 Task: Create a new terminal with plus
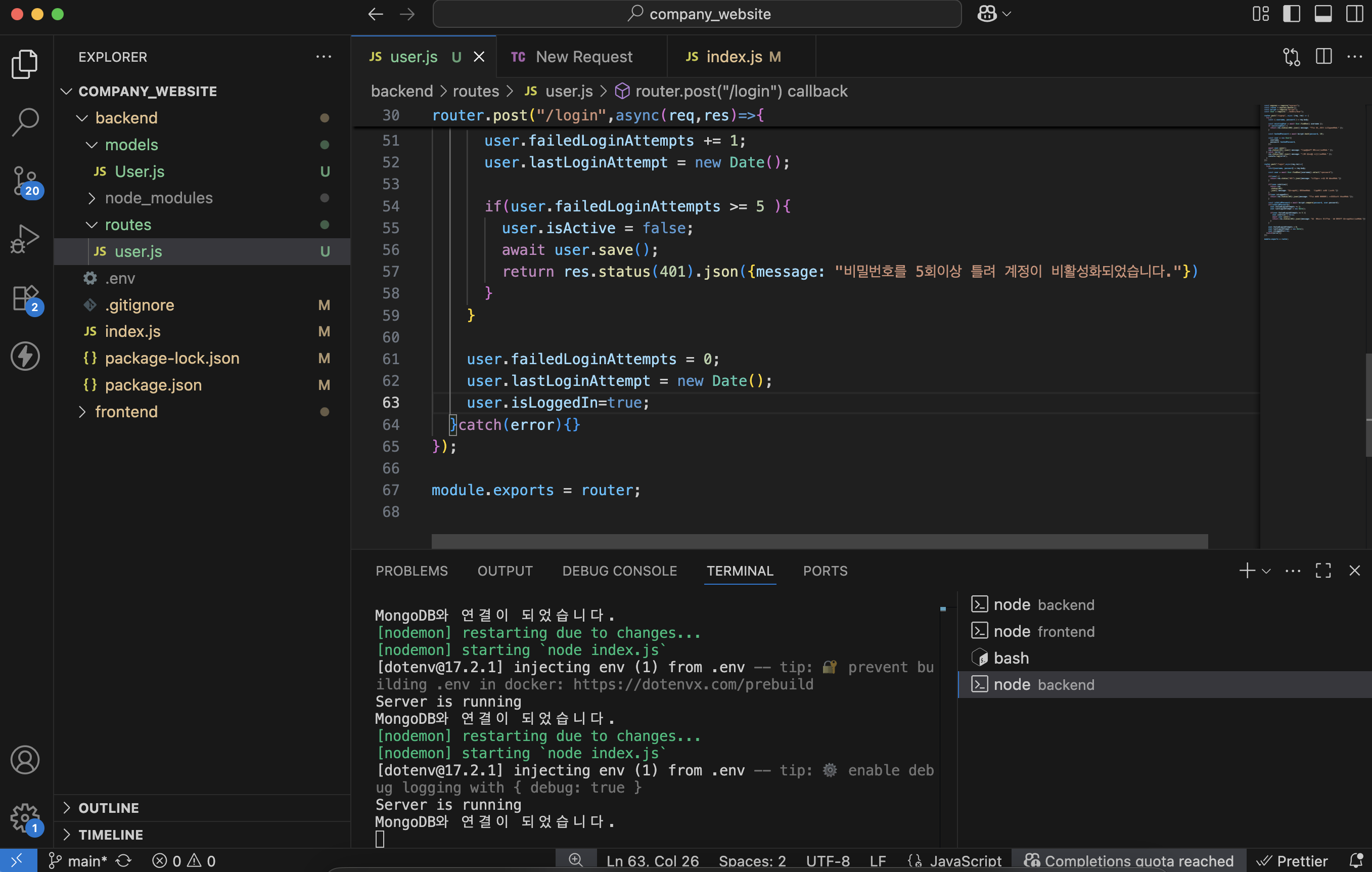click(1247, 571)
